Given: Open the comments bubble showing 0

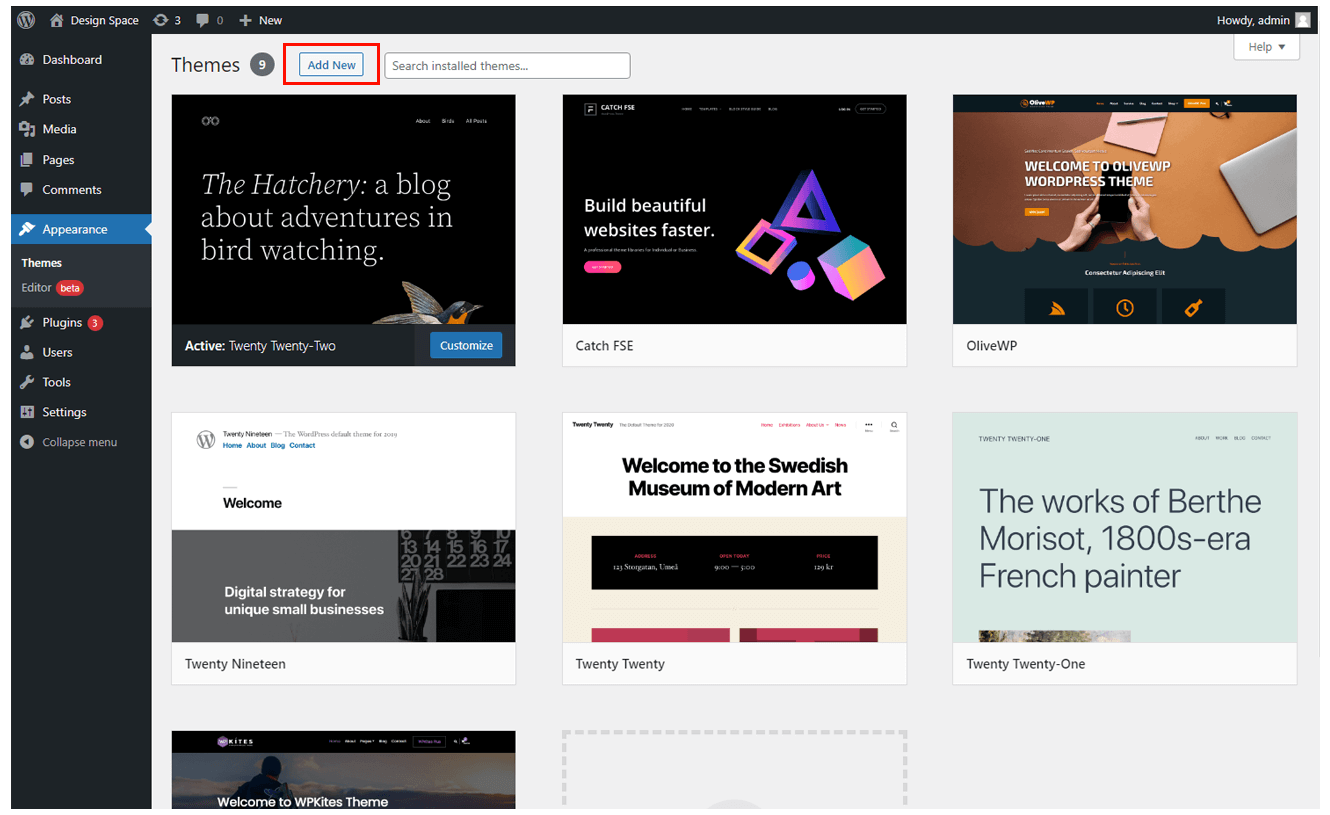Looking at the screenshot, I should [210, 20].
